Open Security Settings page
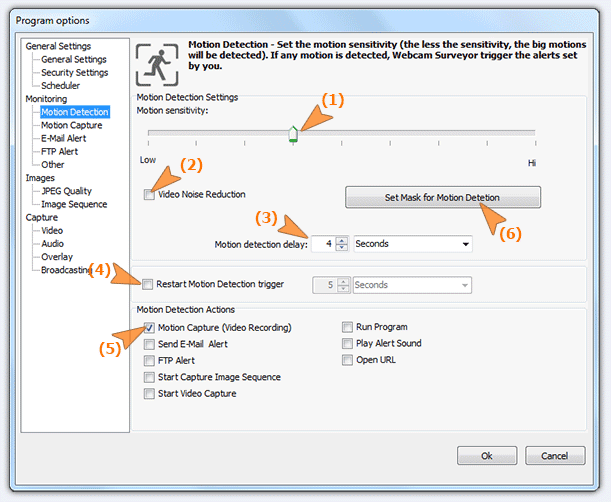The image size is (611, 502). coord(74,72)
